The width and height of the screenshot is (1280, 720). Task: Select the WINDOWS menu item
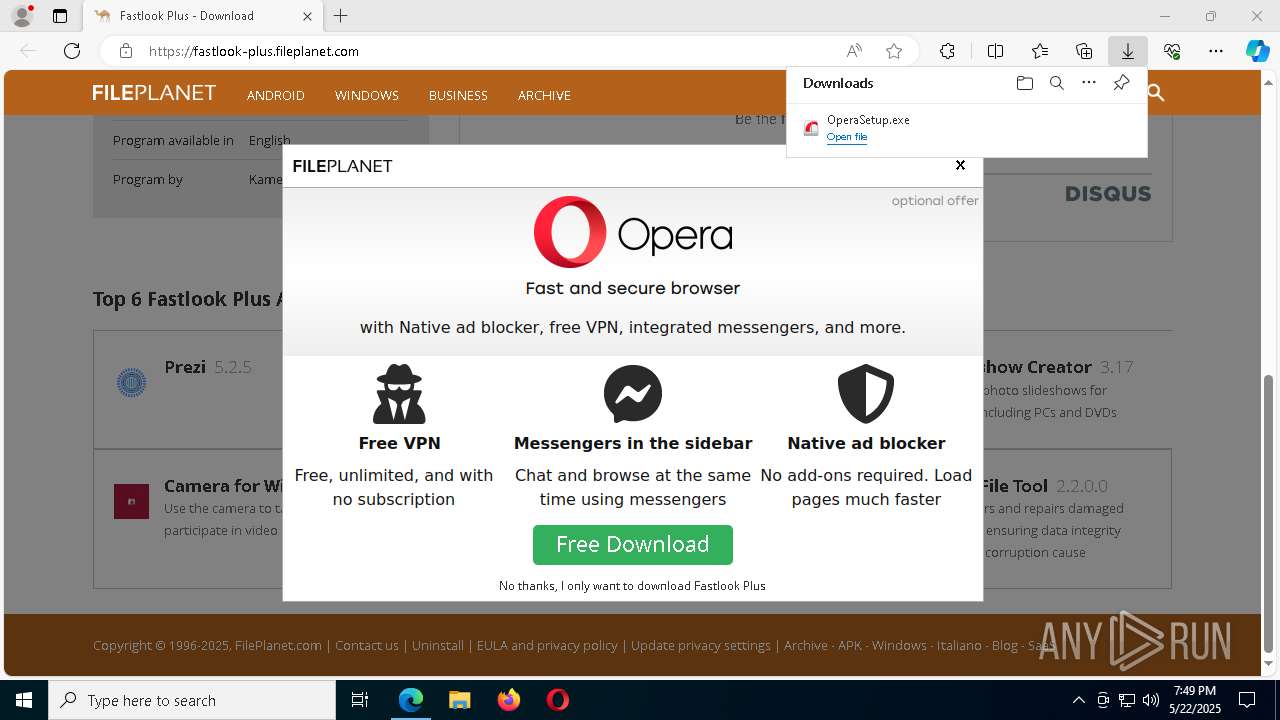[367, 95]
